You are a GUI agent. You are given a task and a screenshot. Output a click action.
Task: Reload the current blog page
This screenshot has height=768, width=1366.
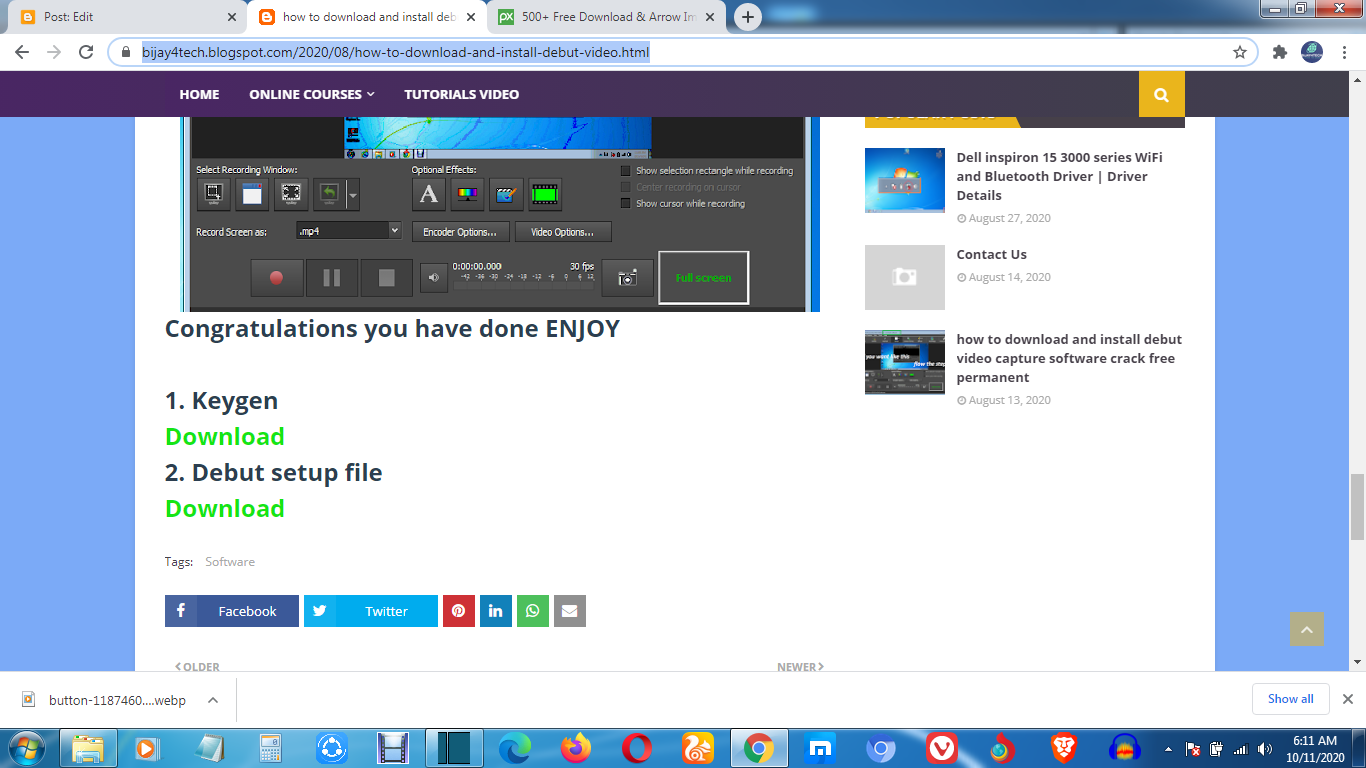pos(86,52)
